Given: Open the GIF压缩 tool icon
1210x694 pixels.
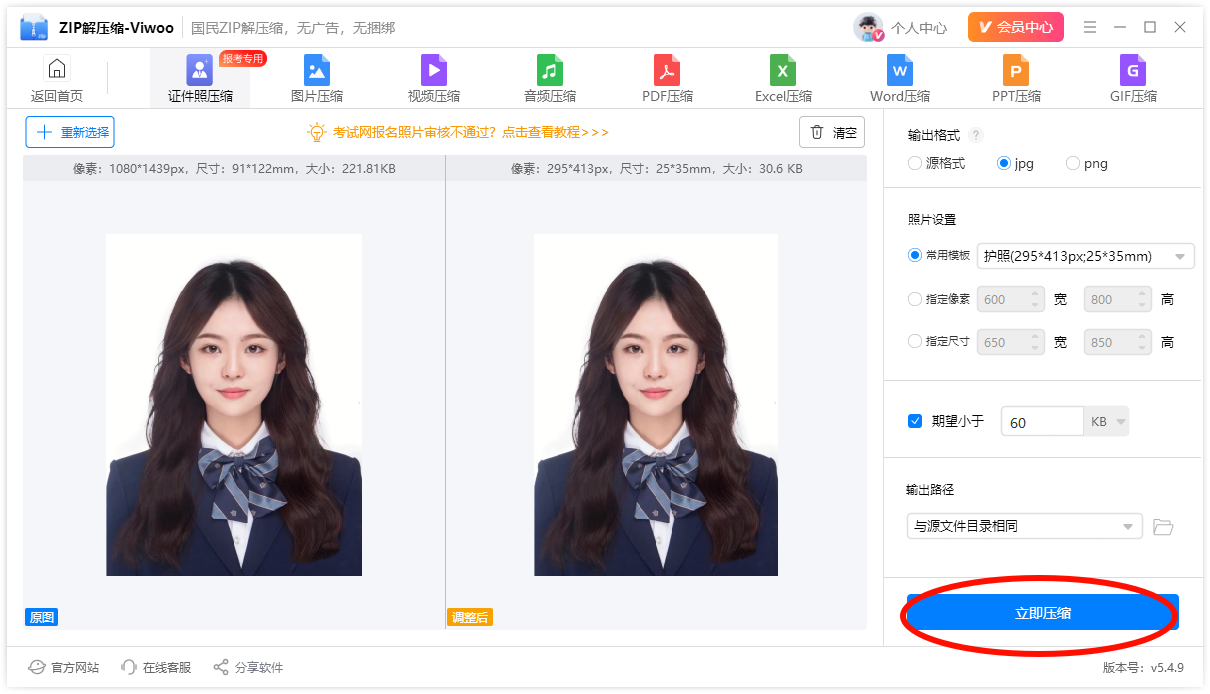Looking at the screenshot, I should [1133, 70].
